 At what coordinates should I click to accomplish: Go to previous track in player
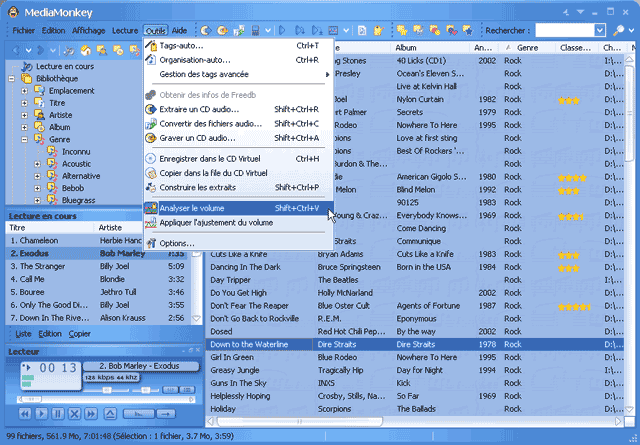coord(24,413)
